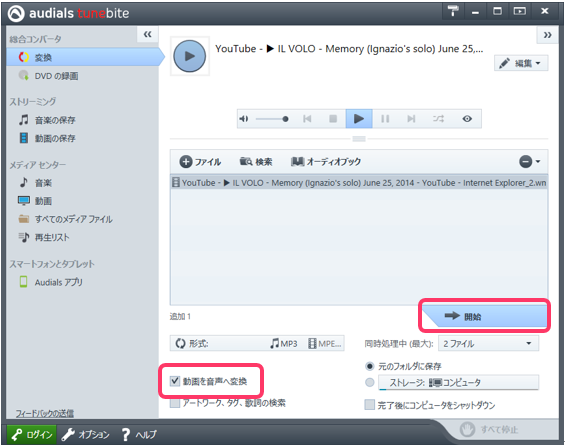Collapse the sidebar with double chevron
Screen dimensions: 565x447
[148, 35]
